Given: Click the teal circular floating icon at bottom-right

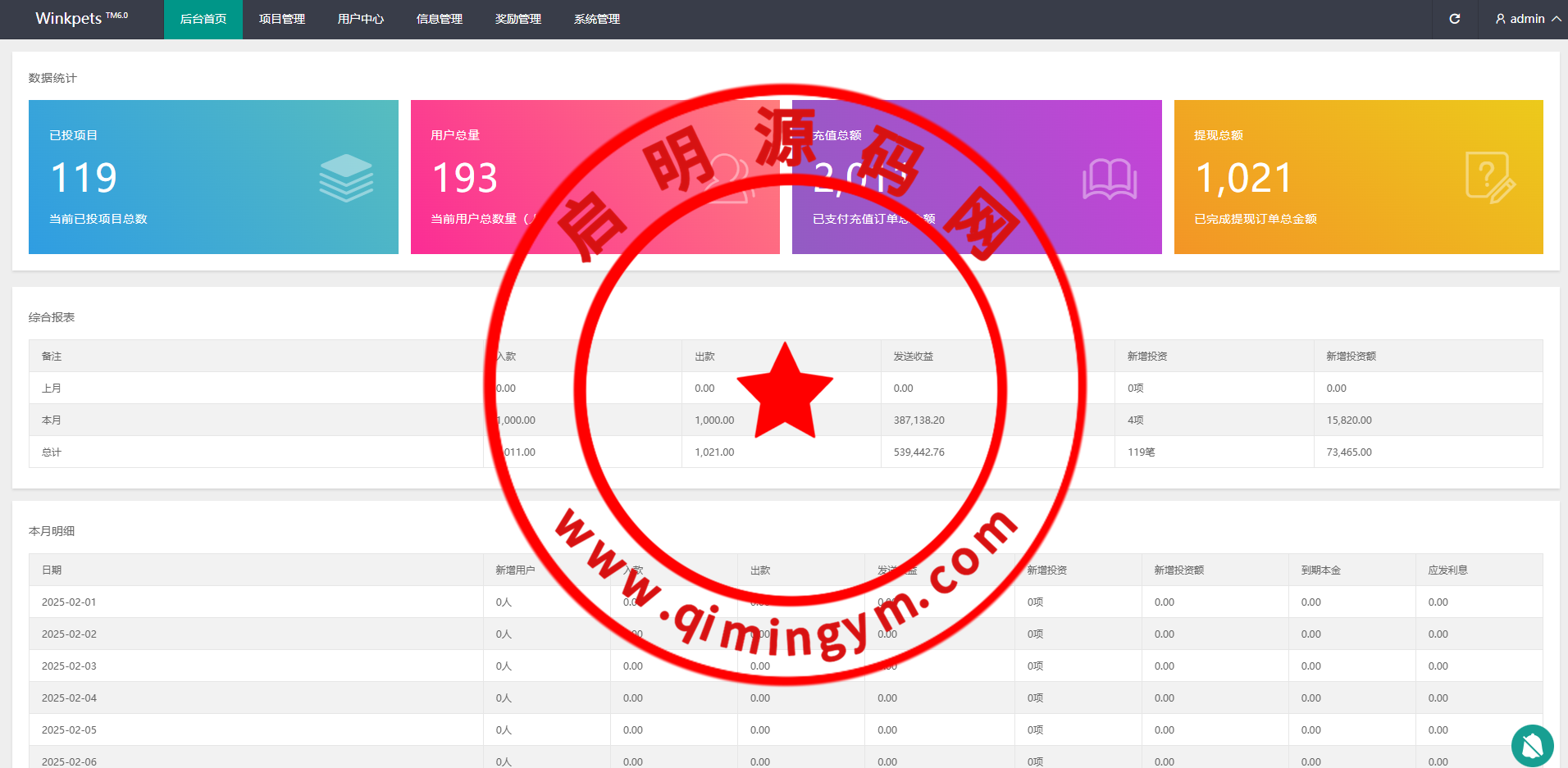Looking at the screenshot, I should pyautogui.click(x=1532, y=745).
